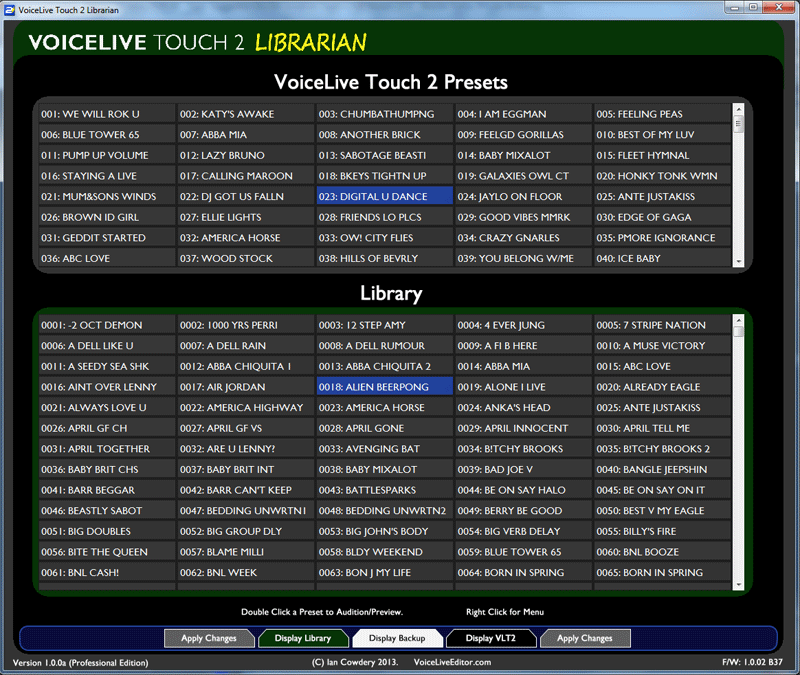Select library entry ALIEN BEERPONG
This screenshot has width=800, height=675.
tap(384, 387)
